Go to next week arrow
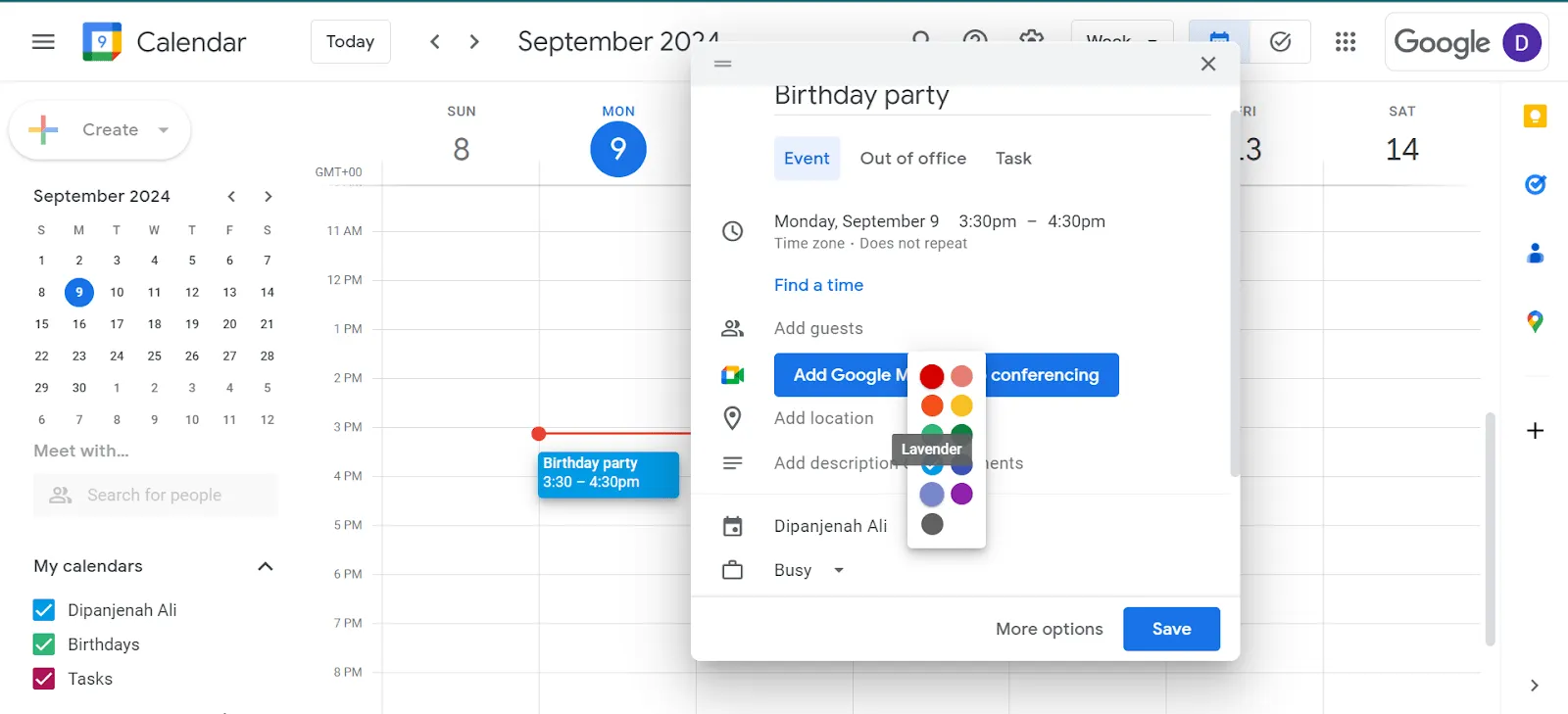This screenshot has width=1568, height=714. [474, 41]
